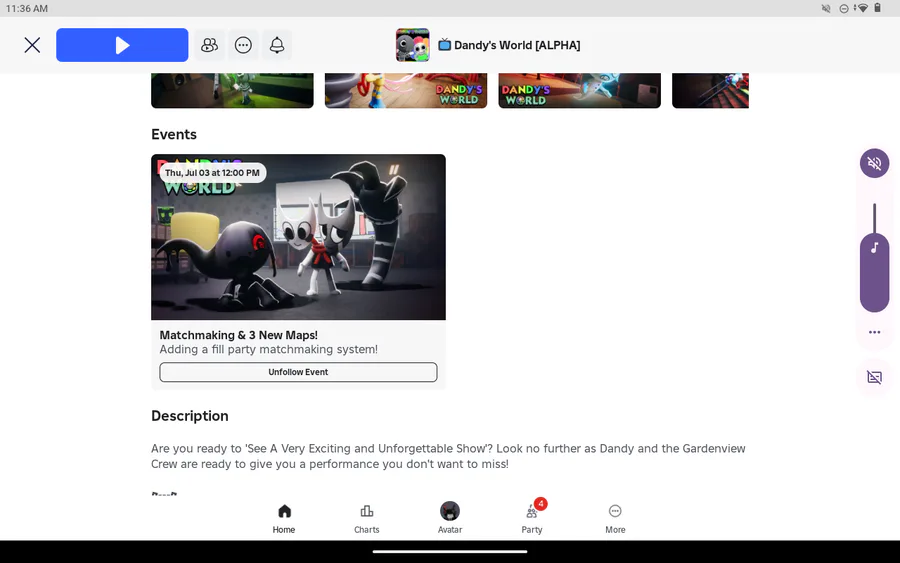This screenshot has height=563, width=900.
Task: Open the More tab
Action: pos(615,519)
